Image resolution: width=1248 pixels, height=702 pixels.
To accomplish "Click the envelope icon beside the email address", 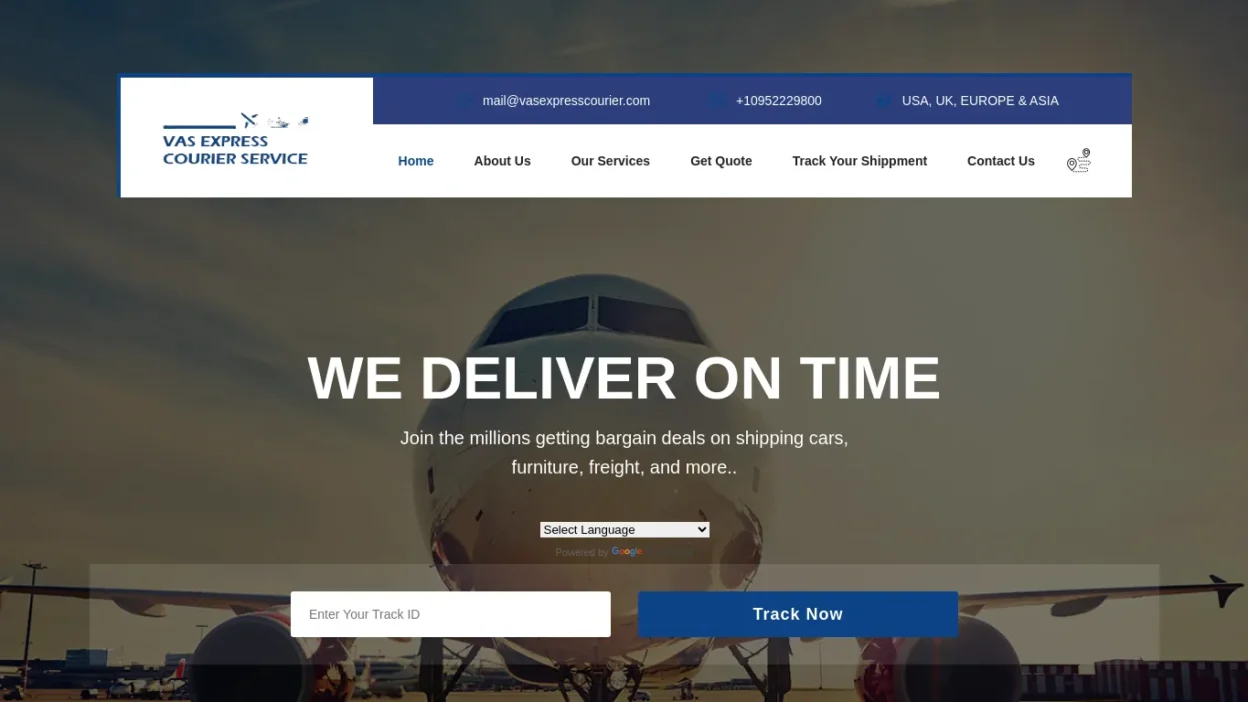I will click(464, 101).
